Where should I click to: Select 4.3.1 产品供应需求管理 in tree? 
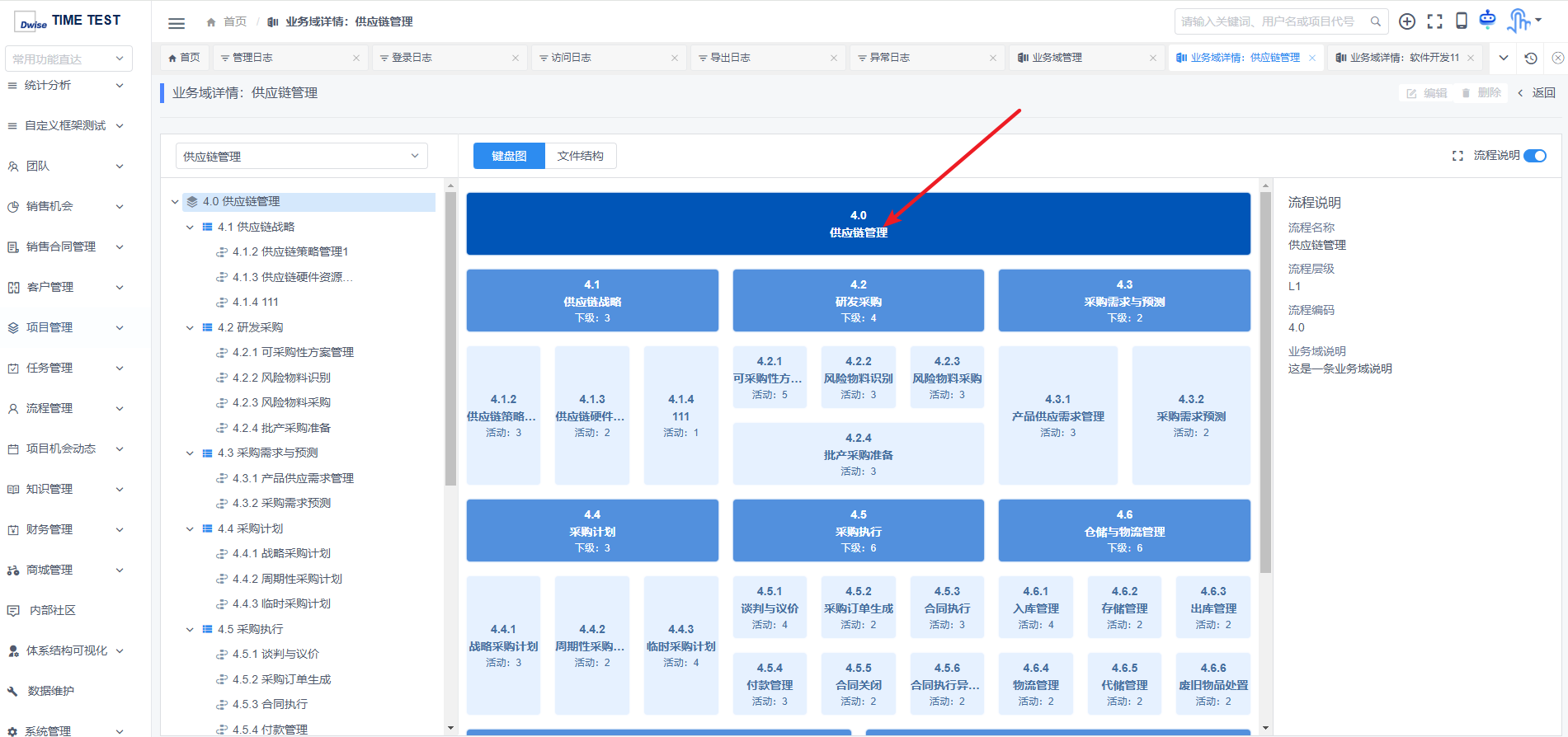pos(293,478)
